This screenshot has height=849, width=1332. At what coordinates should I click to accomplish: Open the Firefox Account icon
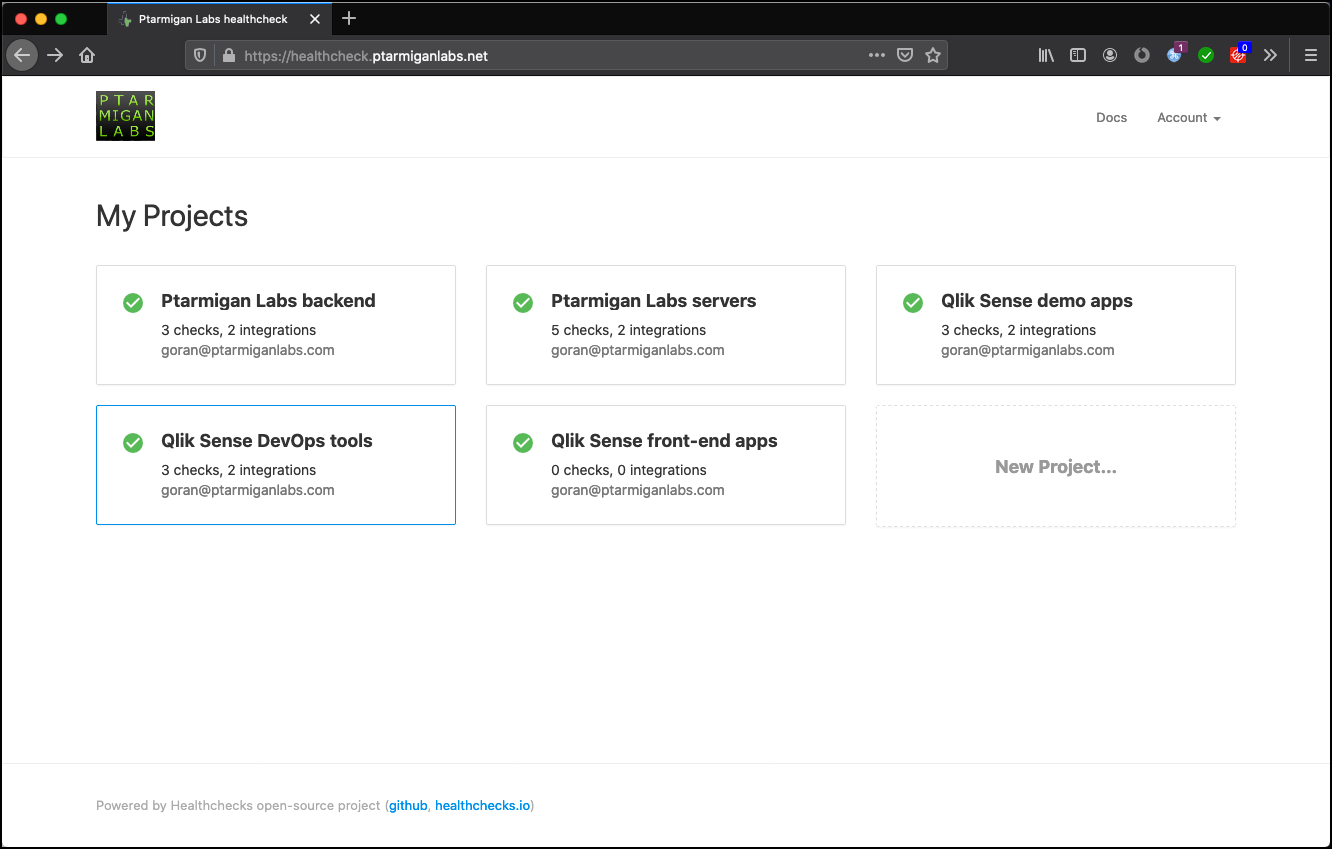(x=1110, y=55)
